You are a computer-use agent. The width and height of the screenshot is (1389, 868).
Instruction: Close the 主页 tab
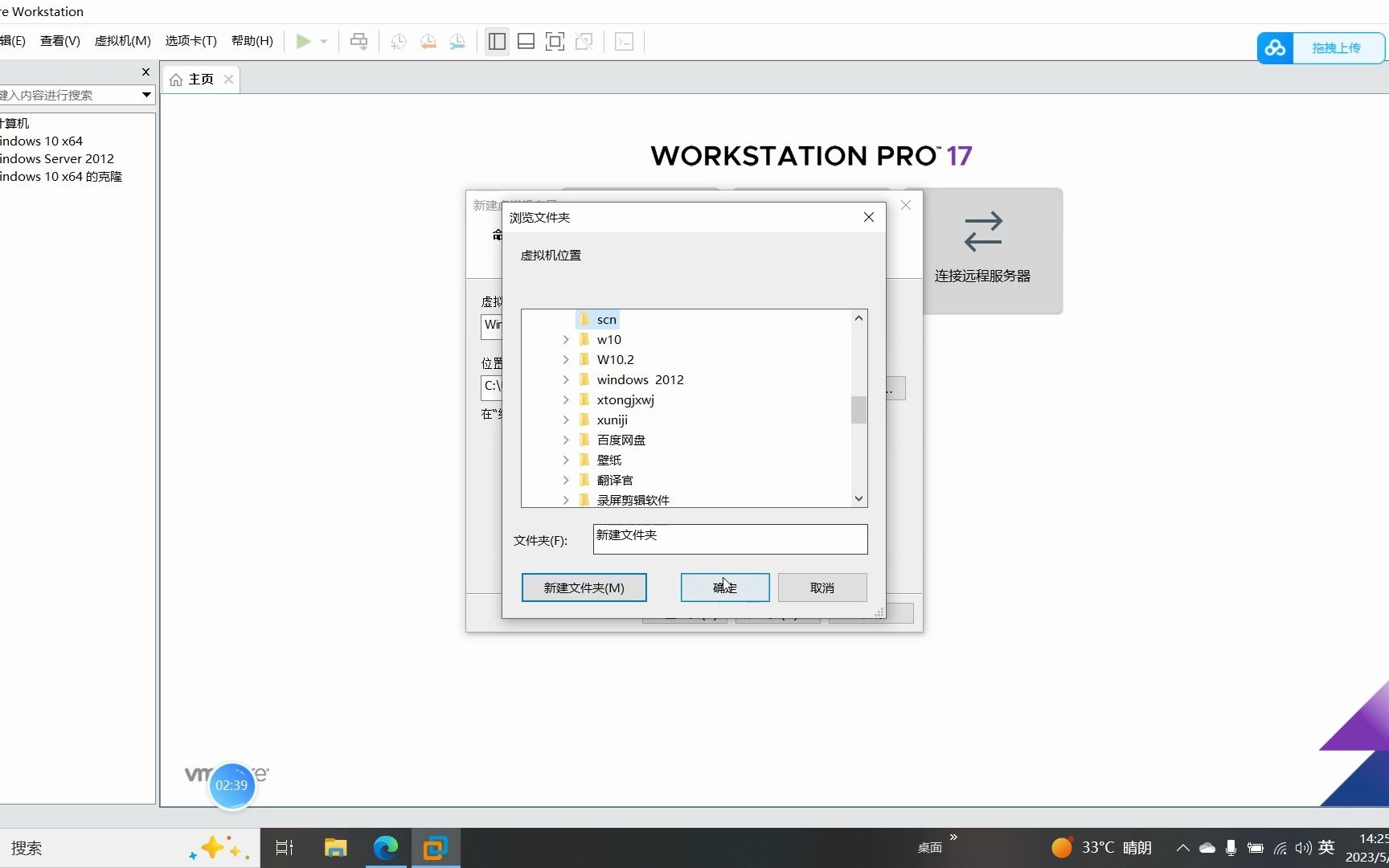point(229,79)
